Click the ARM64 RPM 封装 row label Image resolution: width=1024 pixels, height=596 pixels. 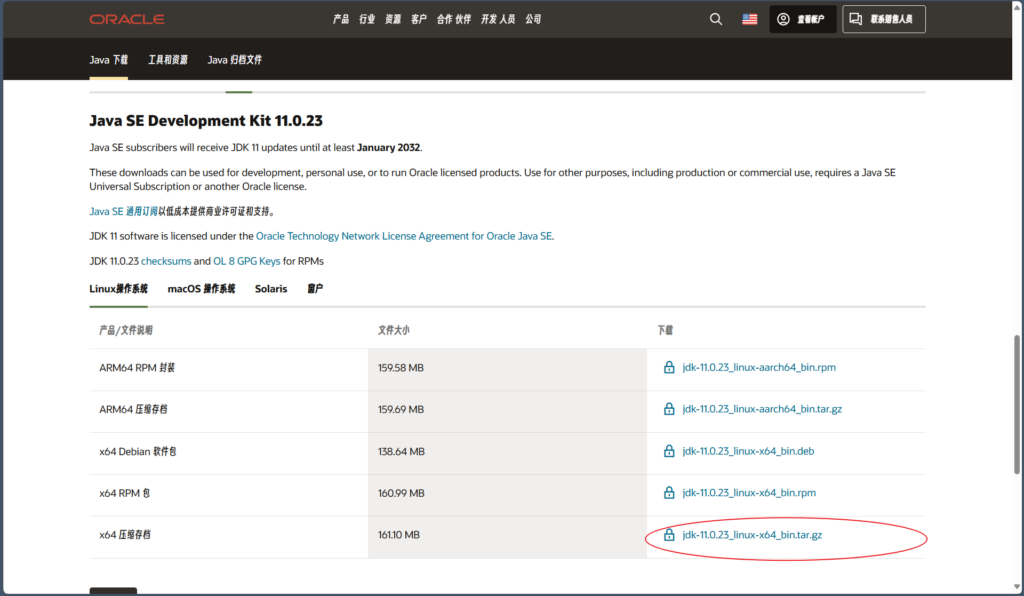137,368
